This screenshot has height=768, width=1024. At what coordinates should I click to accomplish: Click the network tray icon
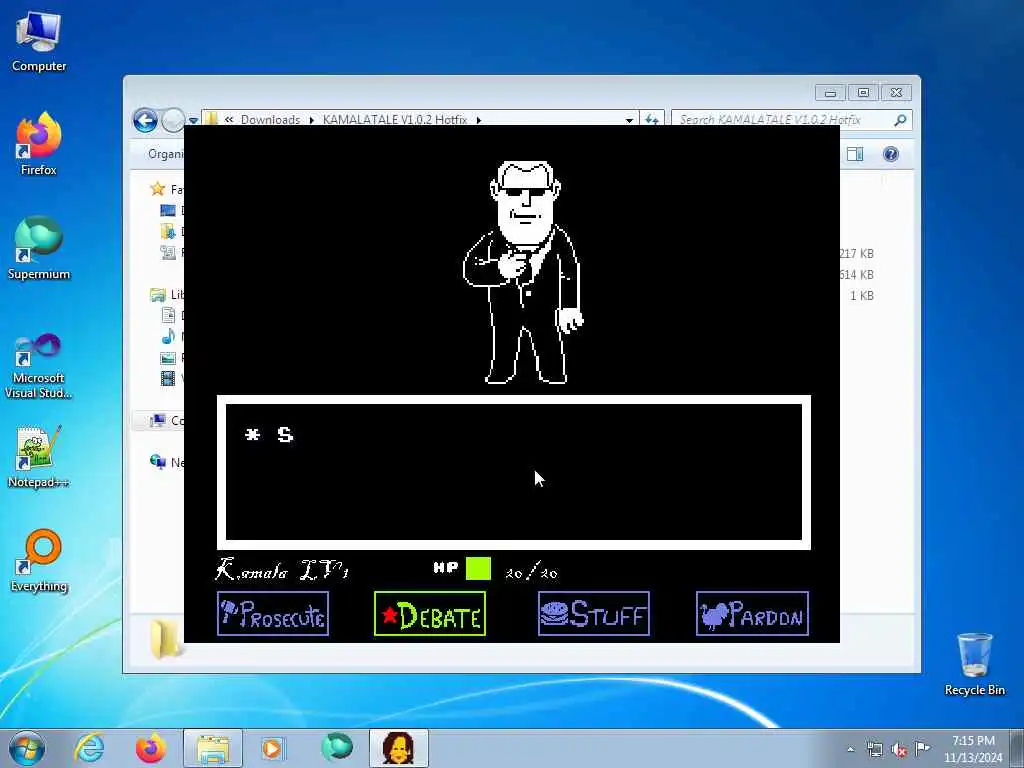click(874, 750)
